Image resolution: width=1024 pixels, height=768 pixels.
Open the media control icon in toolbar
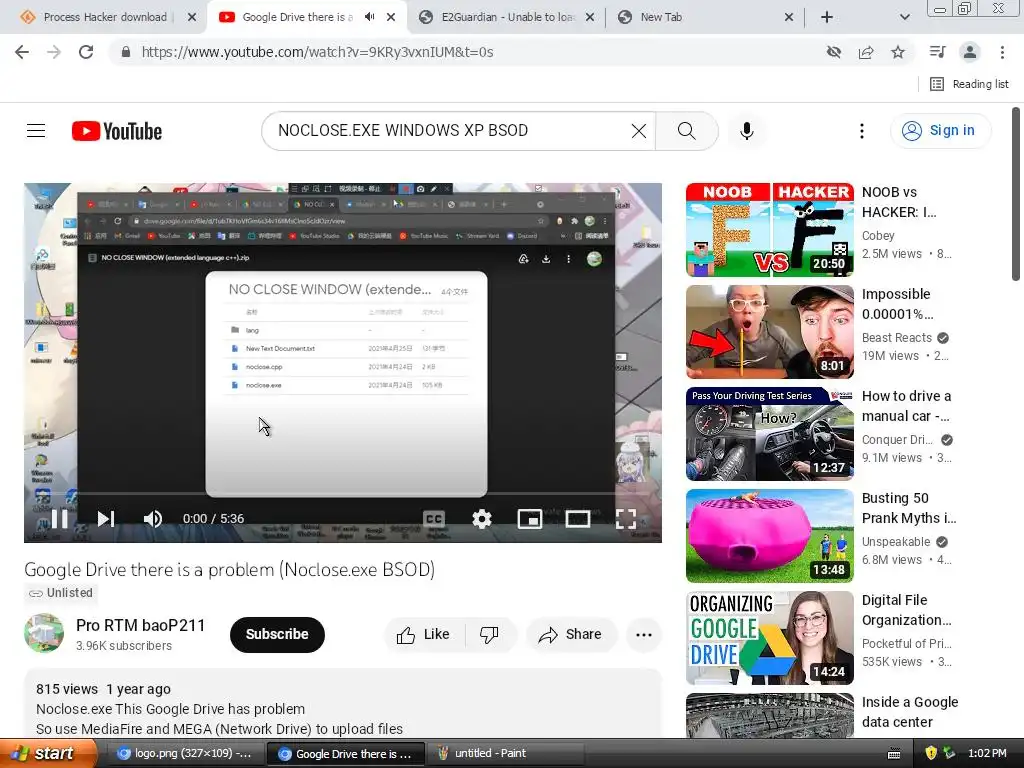pyautogui.click(x=937, y=52)
